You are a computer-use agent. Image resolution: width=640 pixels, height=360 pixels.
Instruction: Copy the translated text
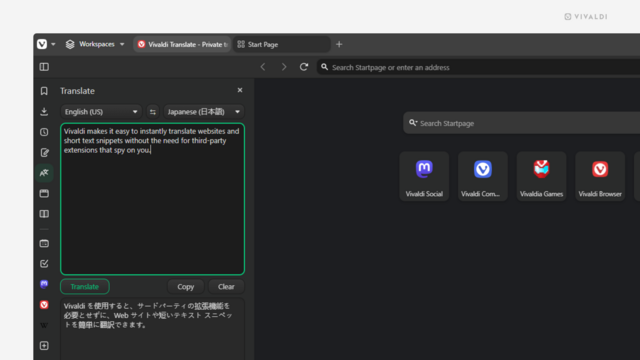point(186,287)
